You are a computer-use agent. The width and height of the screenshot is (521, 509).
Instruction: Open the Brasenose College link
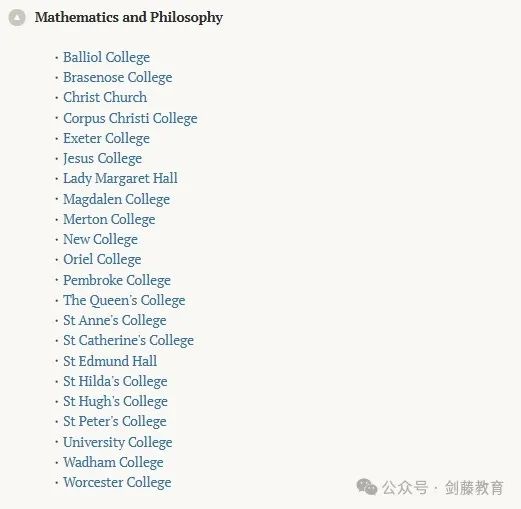pos(118,77)
